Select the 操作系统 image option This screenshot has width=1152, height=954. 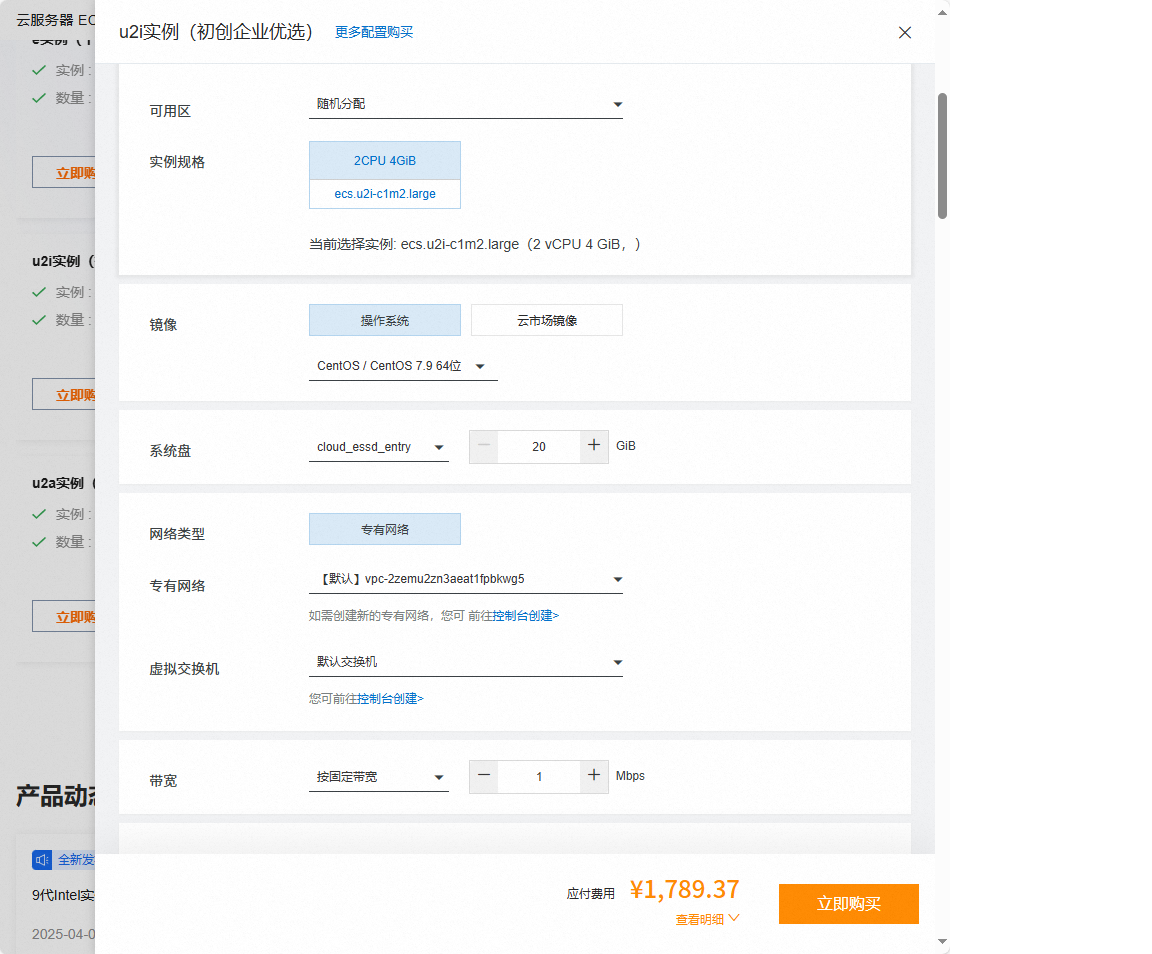tap(385, 320)
